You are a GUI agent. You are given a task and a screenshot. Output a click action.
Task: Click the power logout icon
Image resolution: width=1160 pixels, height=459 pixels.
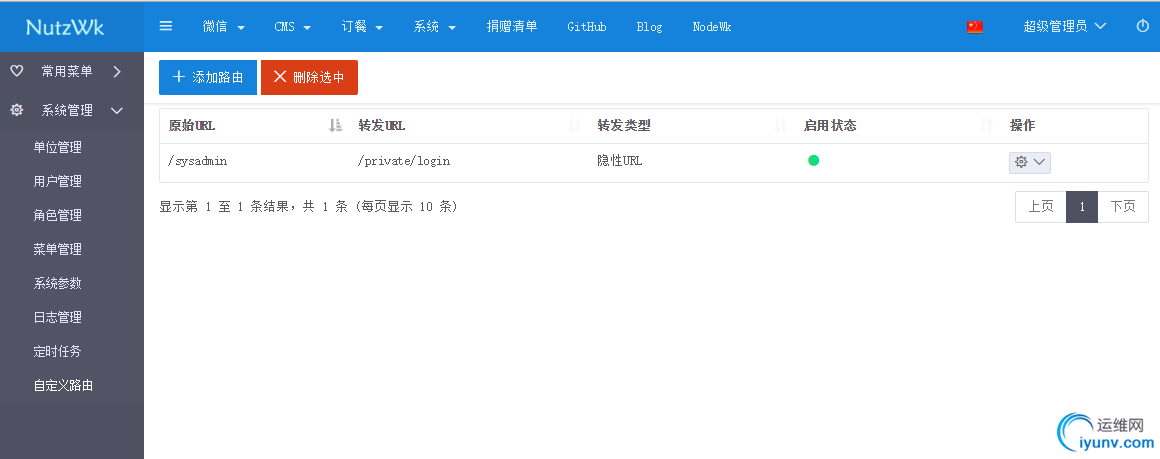1142,26
